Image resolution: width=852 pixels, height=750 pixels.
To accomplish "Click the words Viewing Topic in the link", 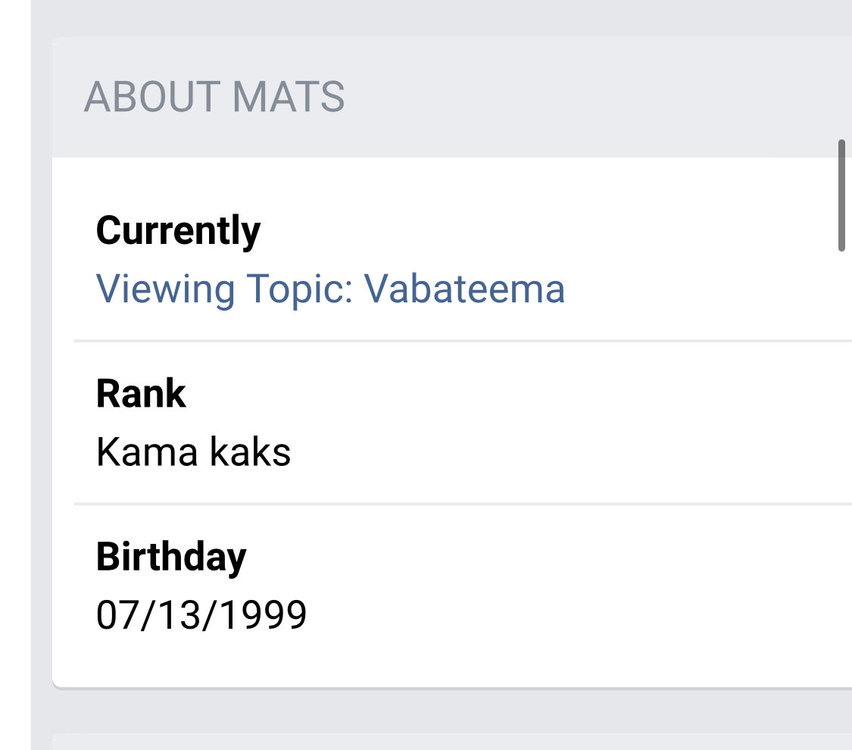I will [x=224, y=289].
